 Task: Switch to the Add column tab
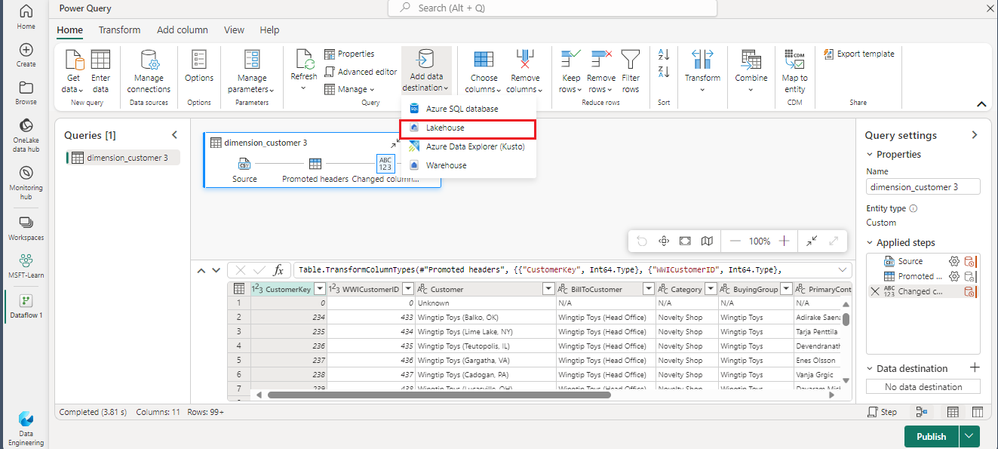(x=182, y=30)
